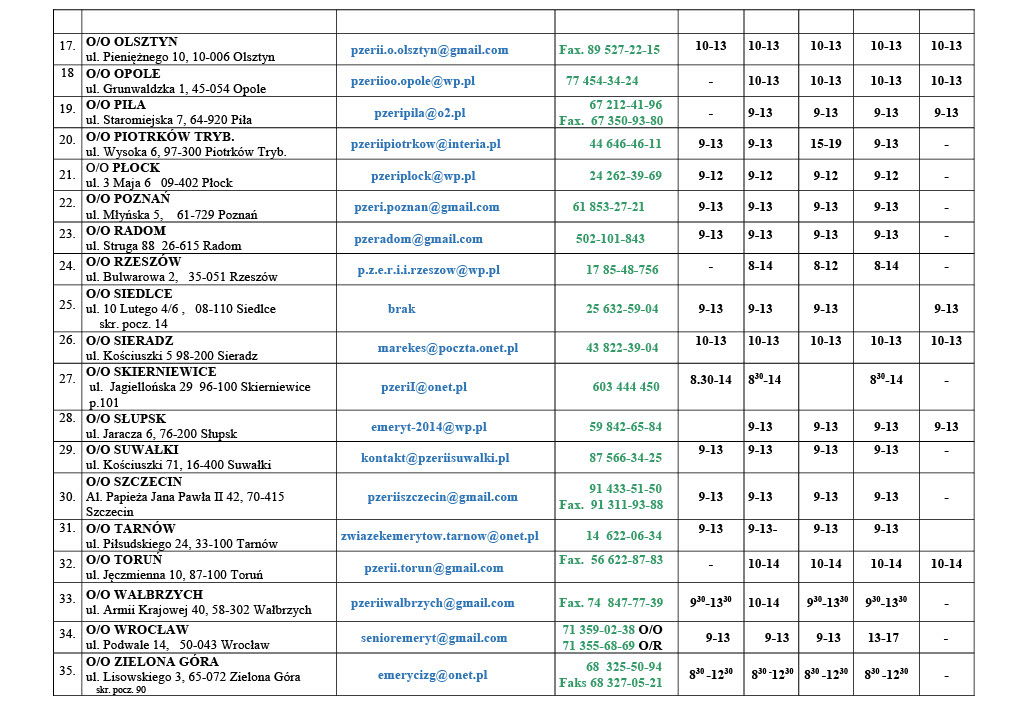The height and width of the screenshot is (726, 1024).
Task: Select phone number 44 646-46-11
Action: pos(626,144)
